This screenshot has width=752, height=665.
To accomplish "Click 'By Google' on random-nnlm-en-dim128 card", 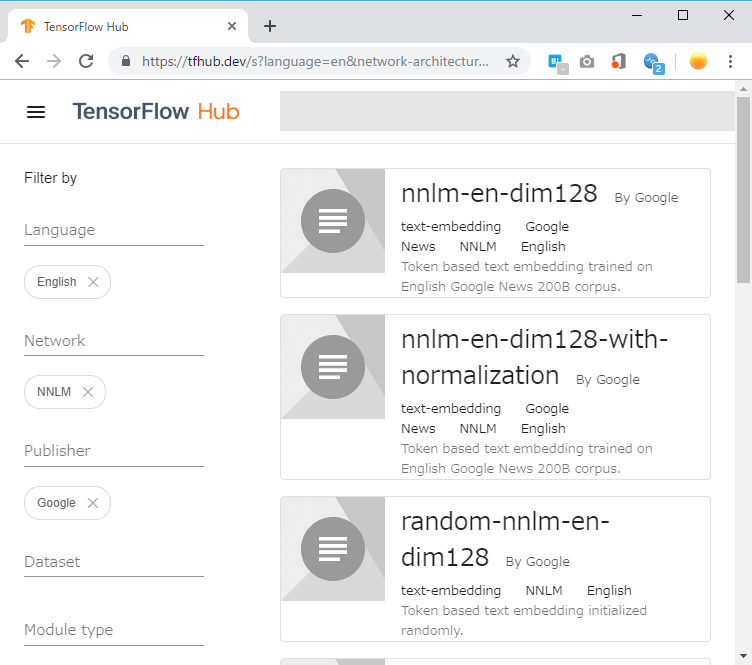I will pyautogui.click(x=538, y=561).
